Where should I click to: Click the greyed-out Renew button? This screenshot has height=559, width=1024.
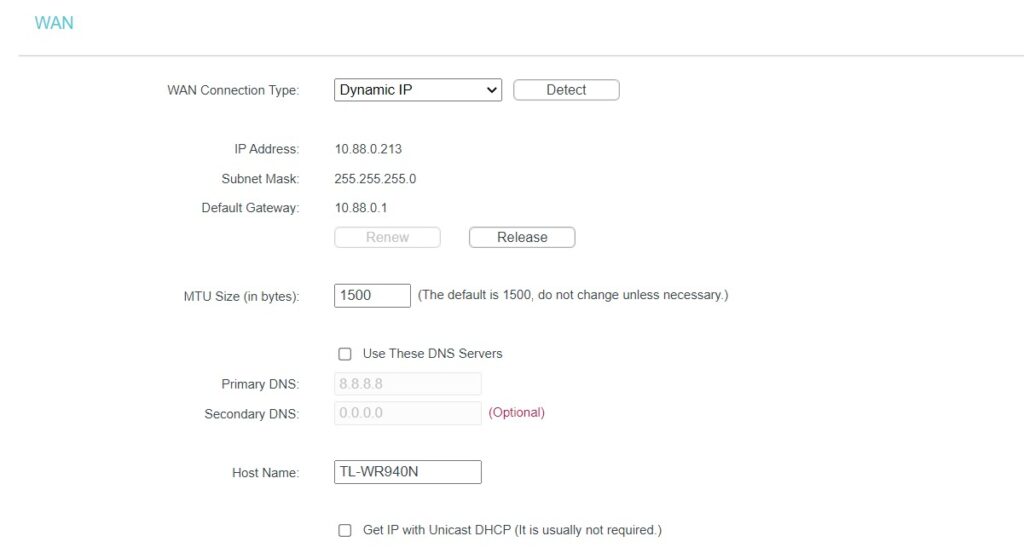click(387, 238)
